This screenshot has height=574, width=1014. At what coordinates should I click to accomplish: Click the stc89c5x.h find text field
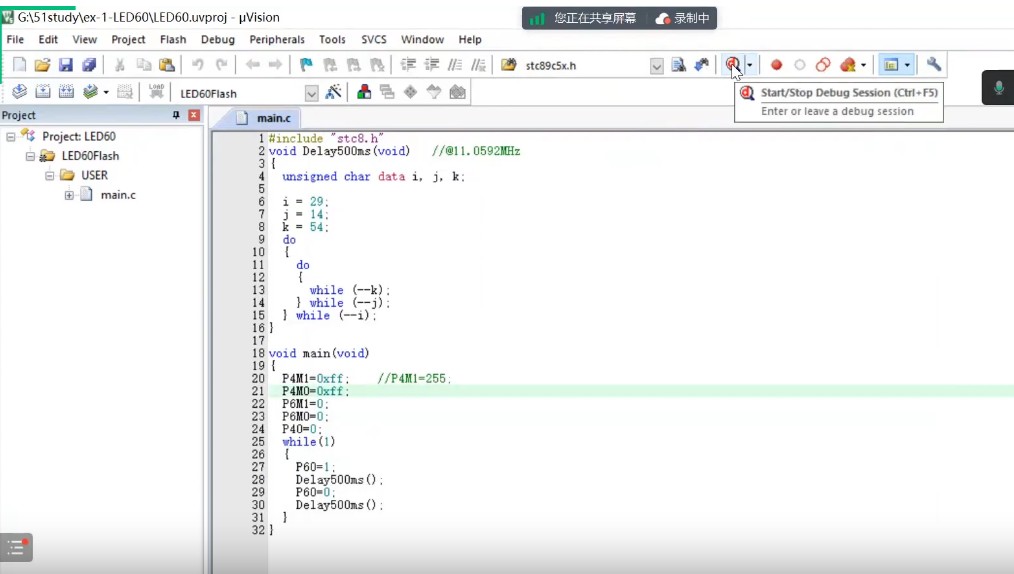585,66
